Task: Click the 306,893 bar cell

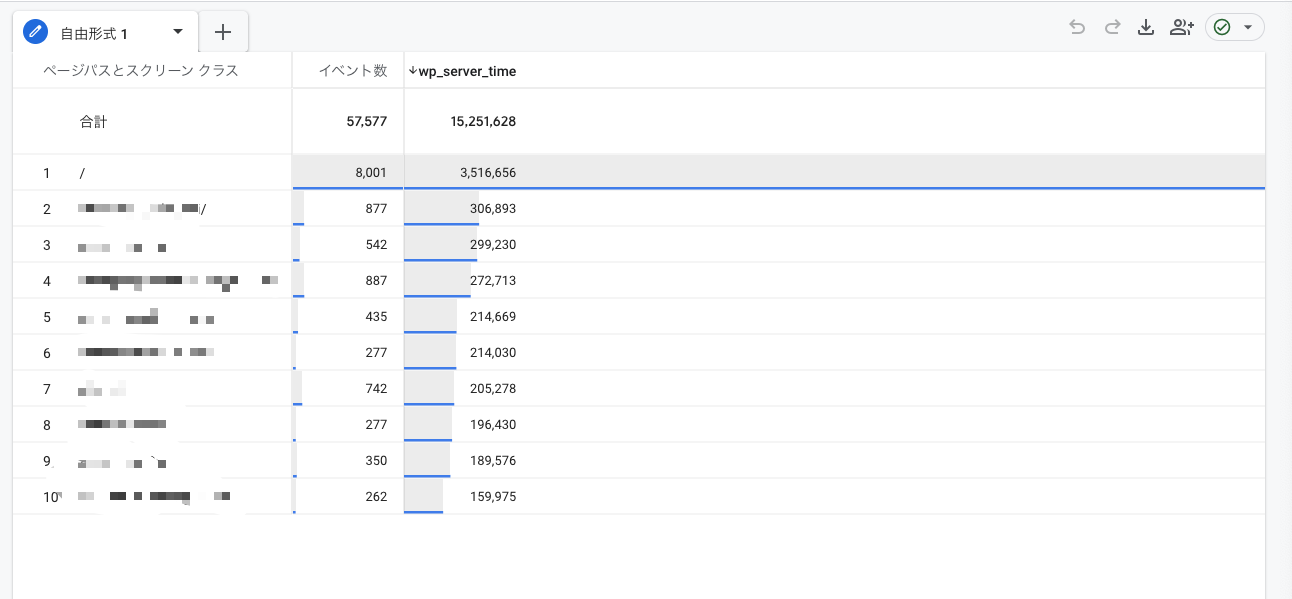Action: click(x=492, y=209)
